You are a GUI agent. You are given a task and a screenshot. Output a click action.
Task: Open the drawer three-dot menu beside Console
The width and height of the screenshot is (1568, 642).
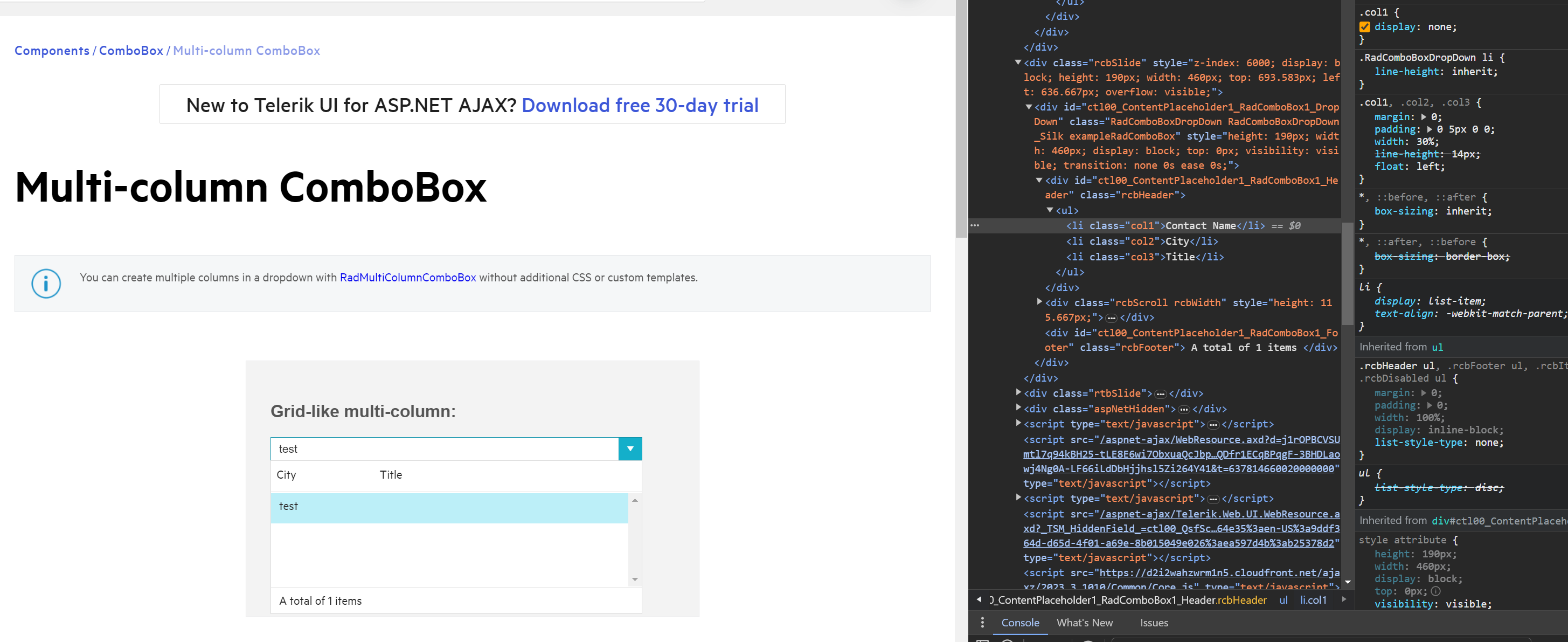982,623
